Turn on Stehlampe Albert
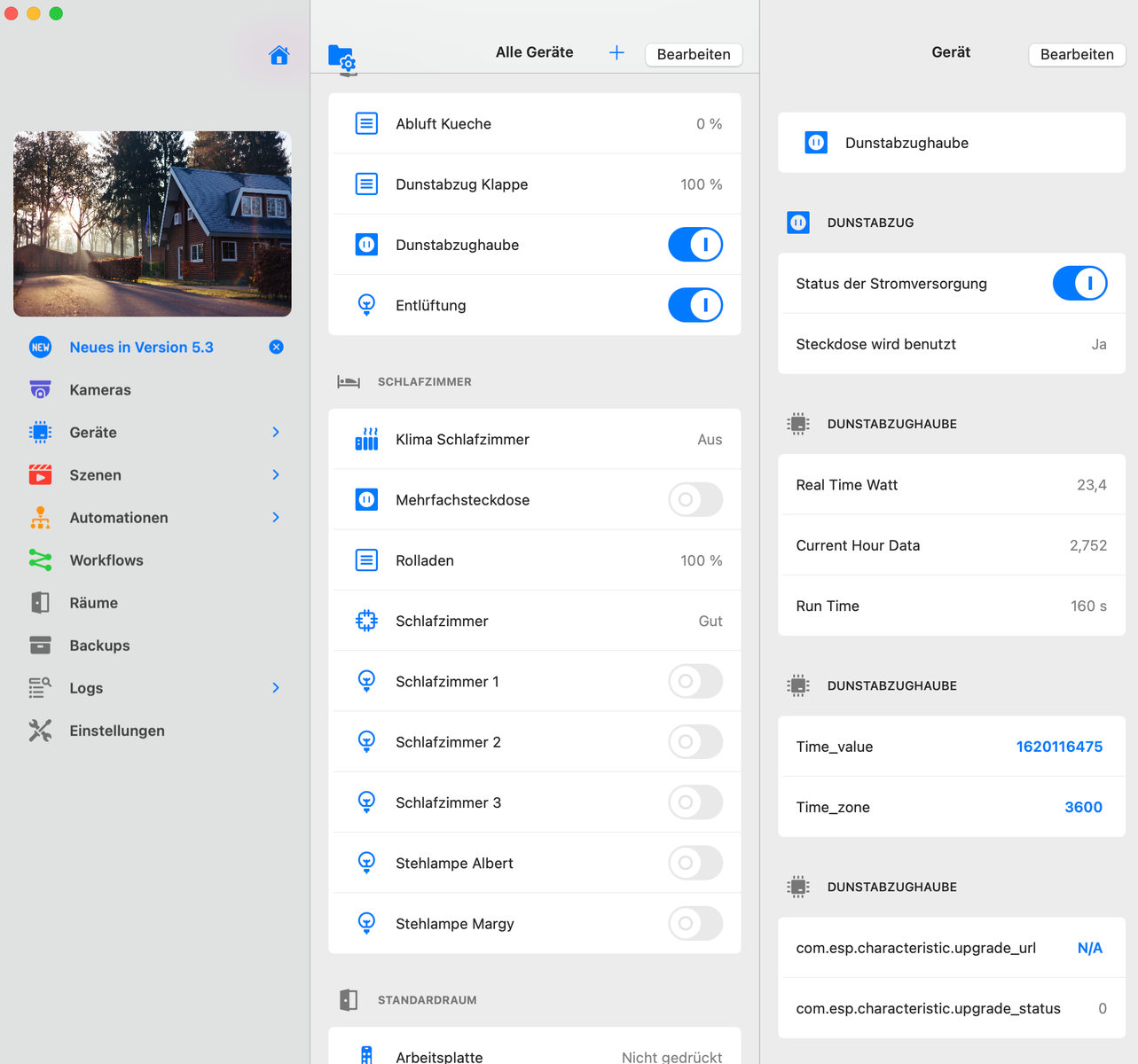The height and width of the screenshot is (1064, 1138). [695, 863]
